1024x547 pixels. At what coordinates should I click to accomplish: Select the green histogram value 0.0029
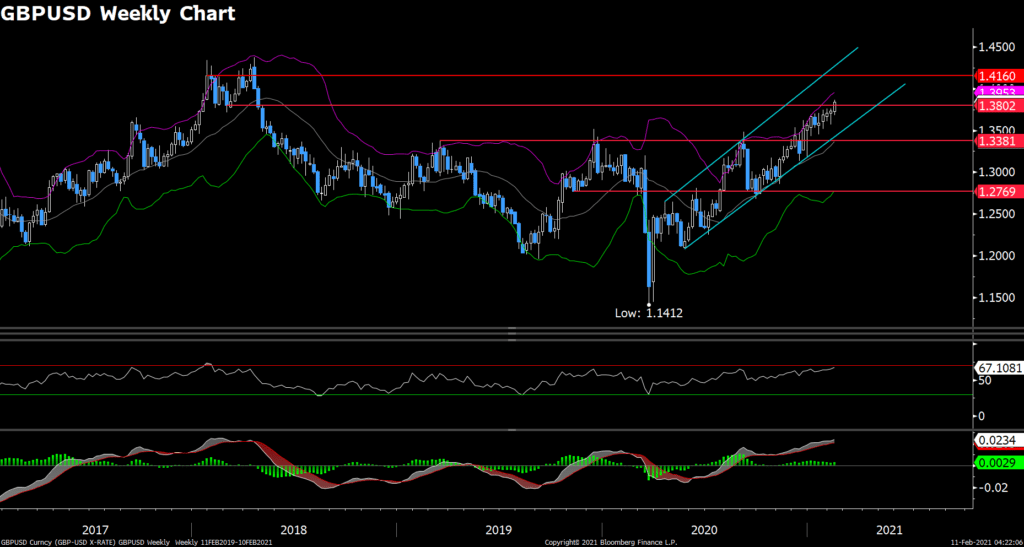coord(997,463)
